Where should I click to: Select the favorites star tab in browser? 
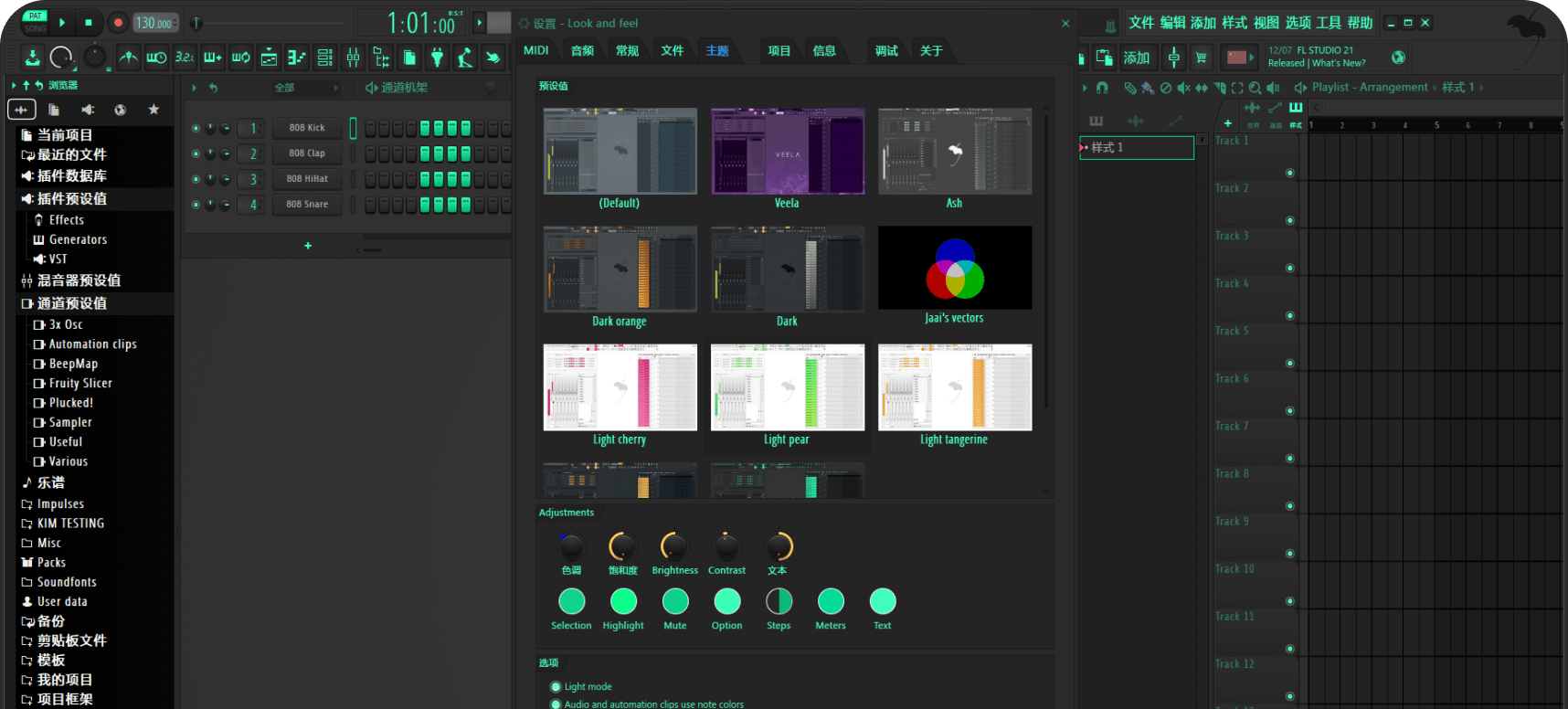pos(154,110)
